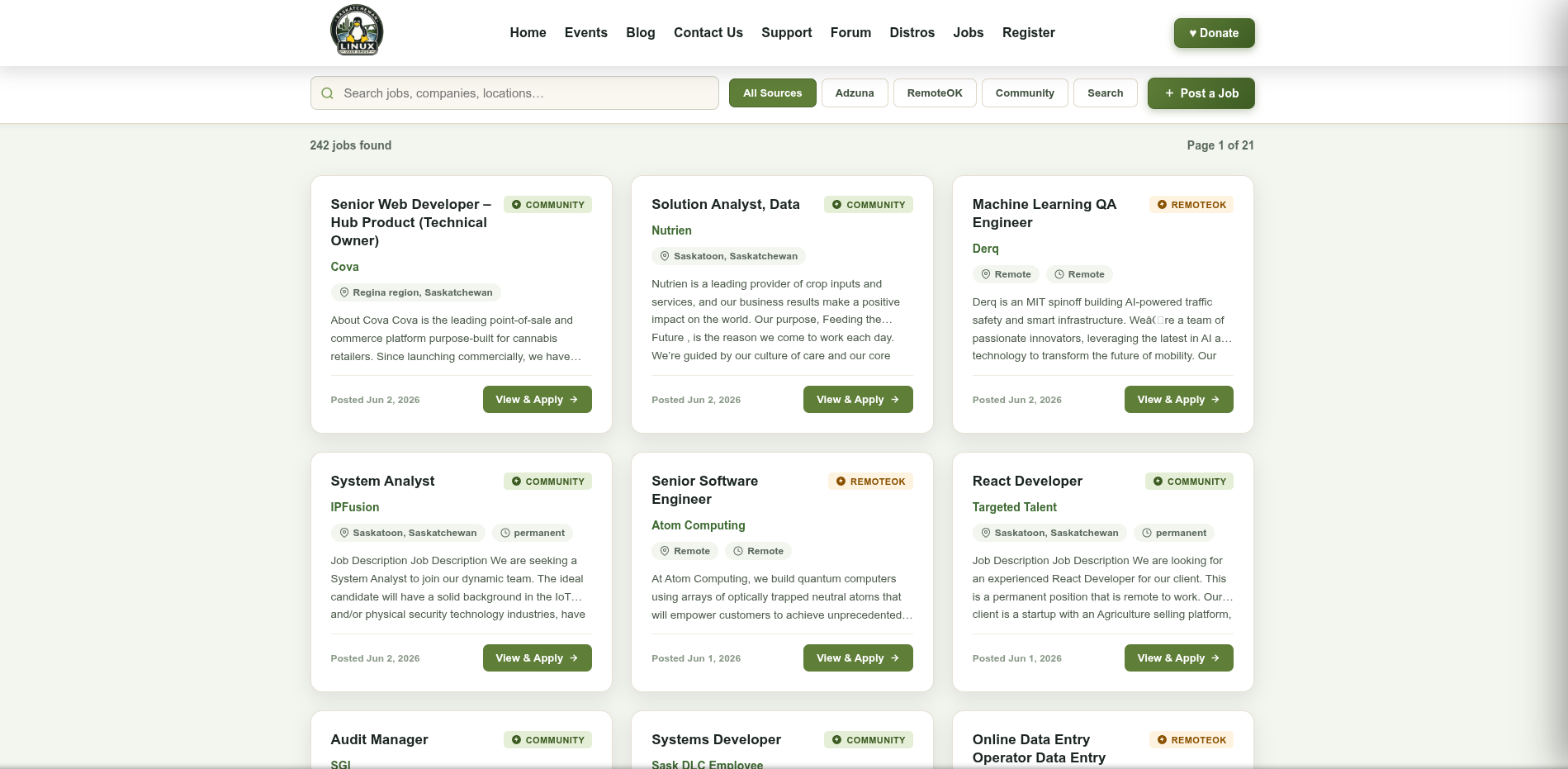Screen dimensions: 1568x769
Task: Click the Donate button
Action: [x=1214, y=33]
